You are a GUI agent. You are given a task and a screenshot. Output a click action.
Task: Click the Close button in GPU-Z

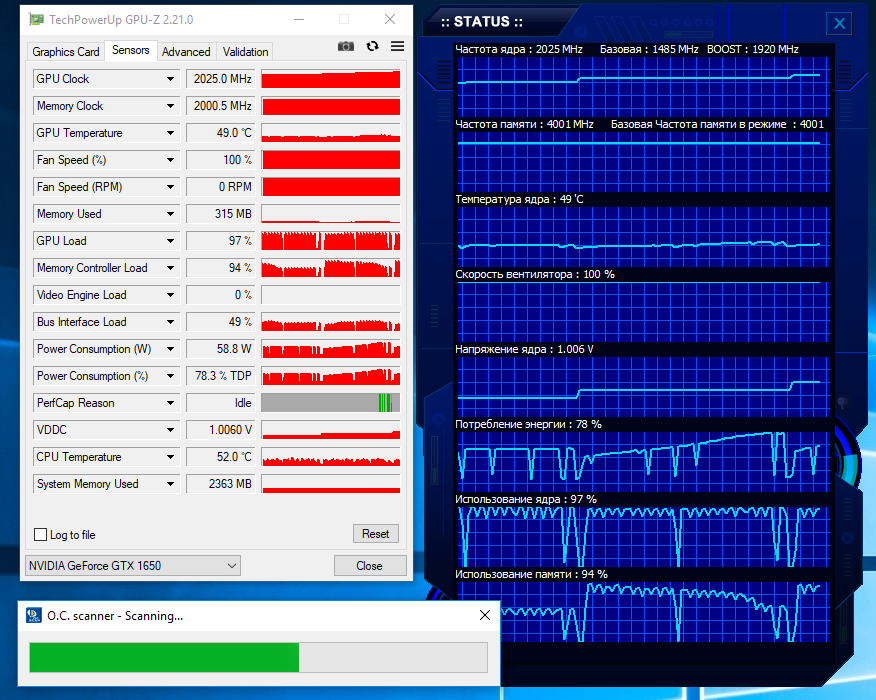(369, 566)
